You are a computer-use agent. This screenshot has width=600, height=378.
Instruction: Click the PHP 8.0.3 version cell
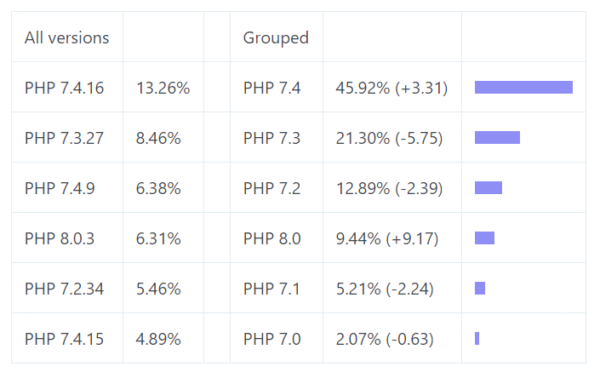point(59,238)
